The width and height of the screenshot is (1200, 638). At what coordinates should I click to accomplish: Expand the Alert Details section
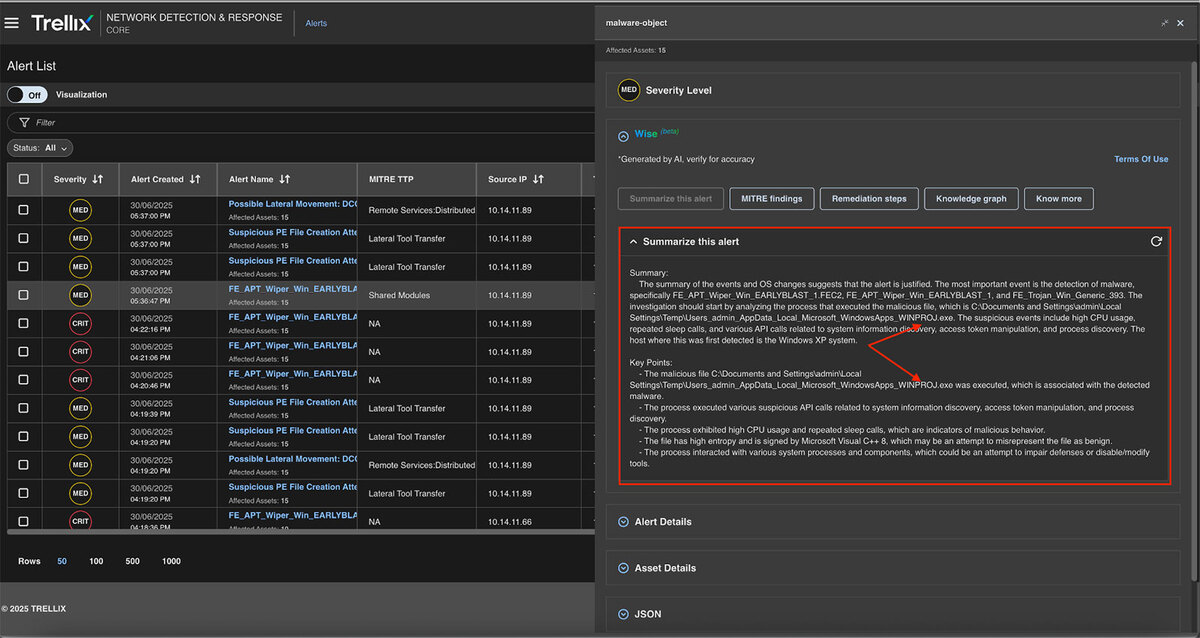(623, 522)
